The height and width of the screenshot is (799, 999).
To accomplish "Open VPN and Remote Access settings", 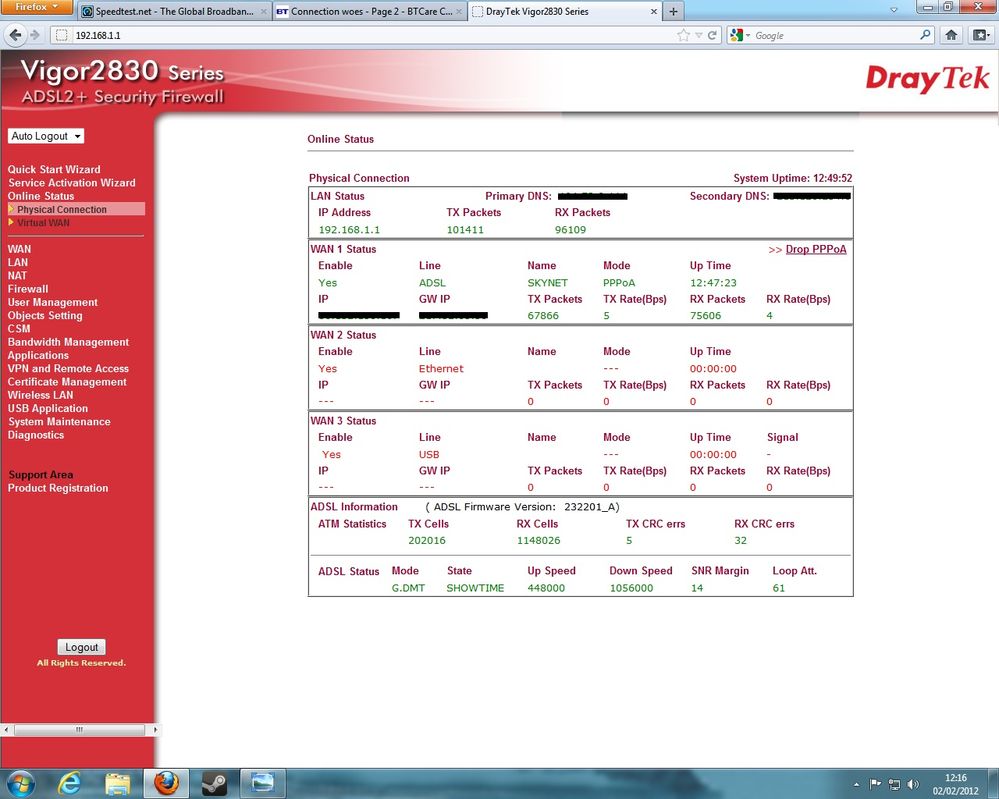I will pyautogui.click(x=68, y=368).
